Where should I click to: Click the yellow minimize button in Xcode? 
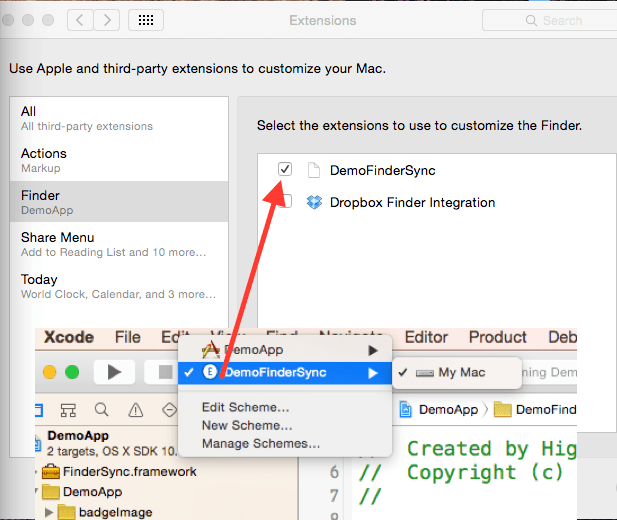click(x=50, y=372)
